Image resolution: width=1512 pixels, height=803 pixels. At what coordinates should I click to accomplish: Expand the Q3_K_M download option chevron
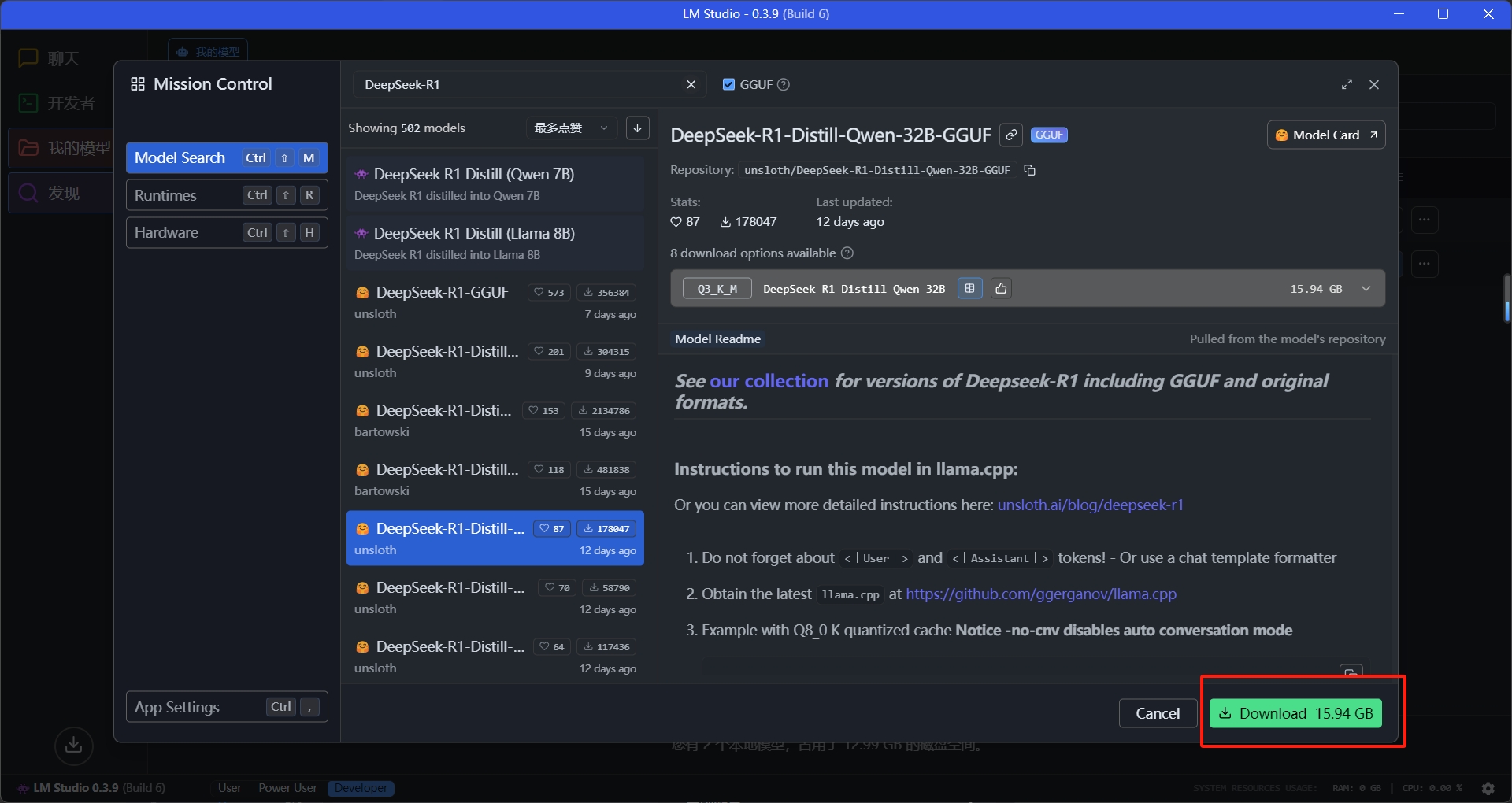point(1366,289)
